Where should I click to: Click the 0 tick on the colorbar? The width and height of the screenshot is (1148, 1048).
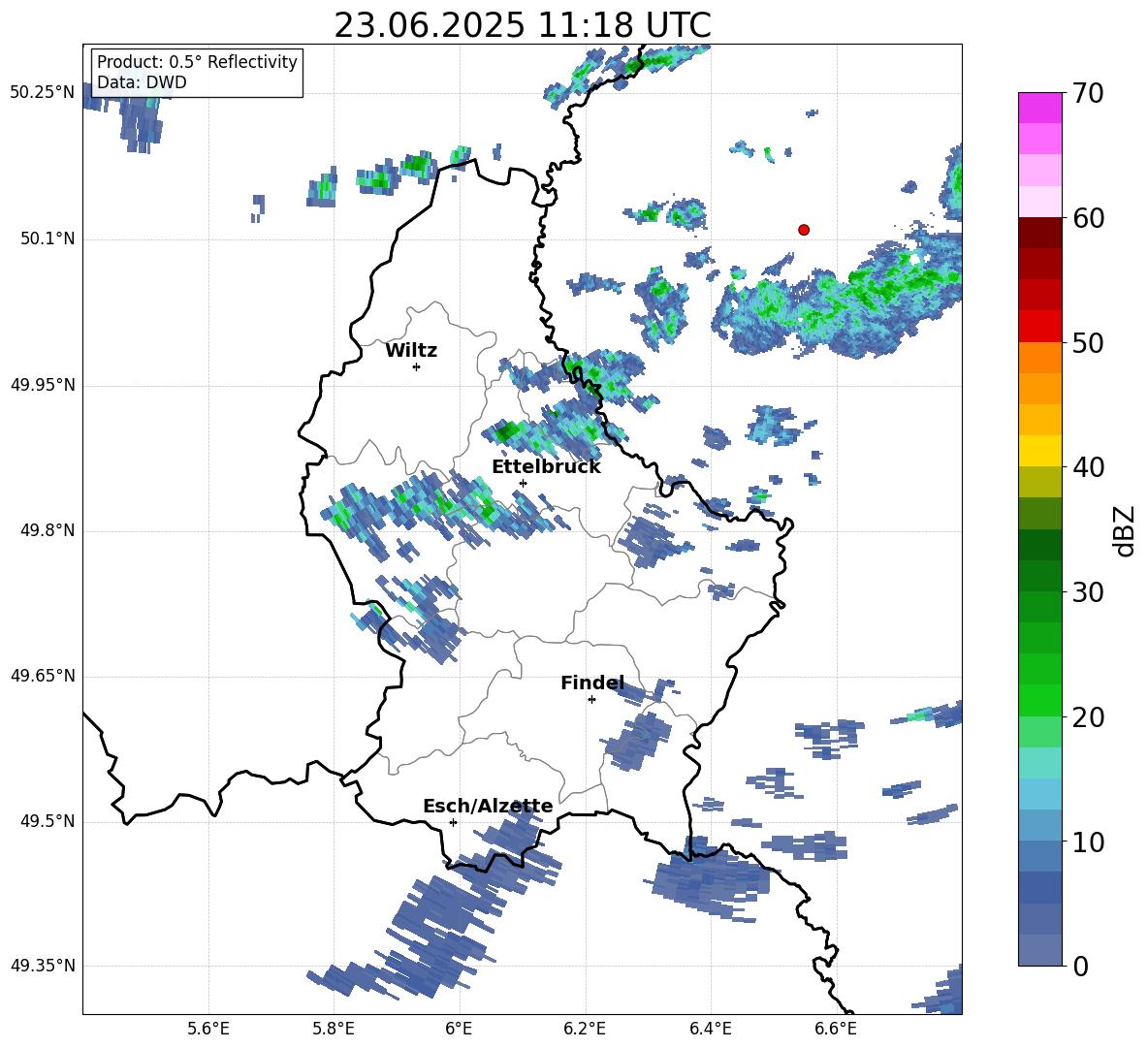click(1080, 967)
